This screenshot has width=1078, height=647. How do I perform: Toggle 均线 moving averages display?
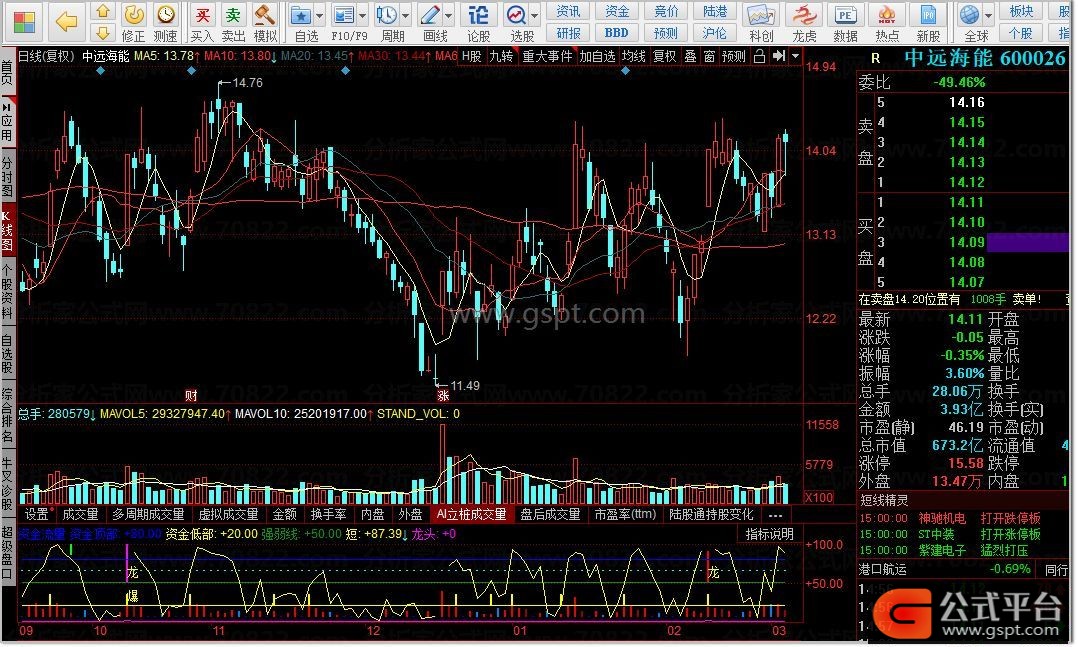[634, 56]
